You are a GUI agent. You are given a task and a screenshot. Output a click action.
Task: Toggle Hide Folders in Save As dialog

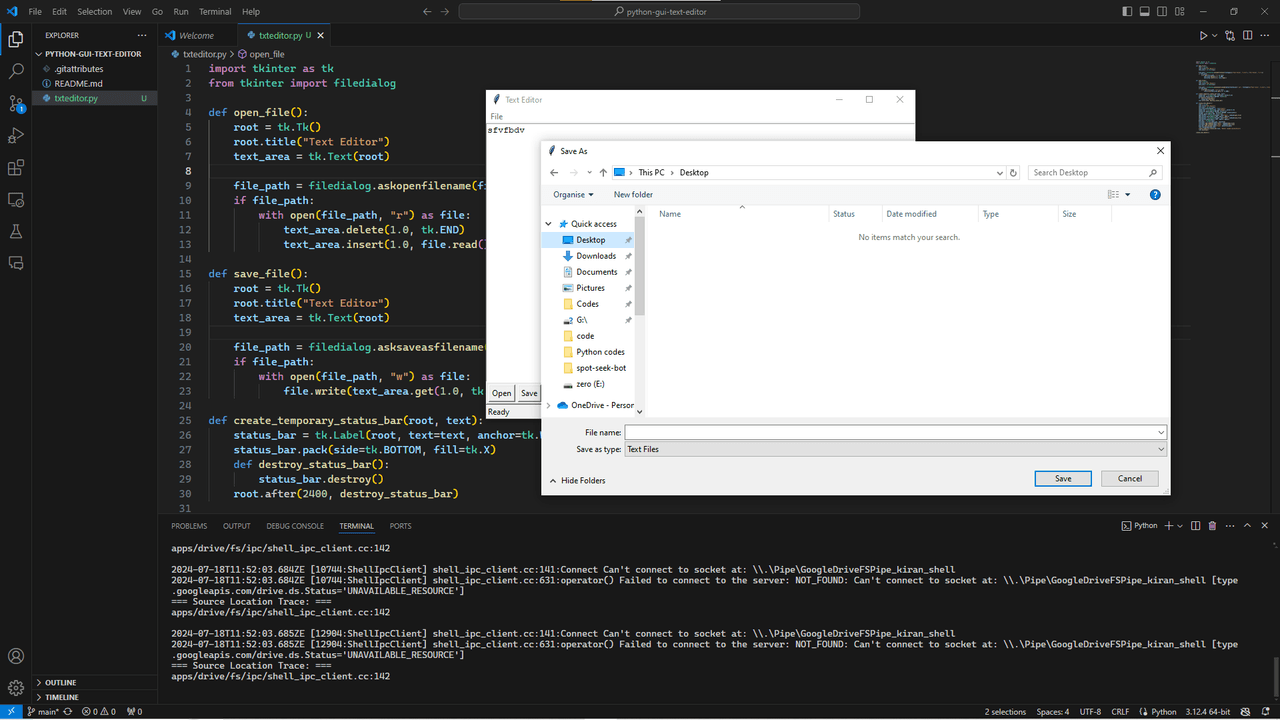pyautogui.click(x=577, y=481)
